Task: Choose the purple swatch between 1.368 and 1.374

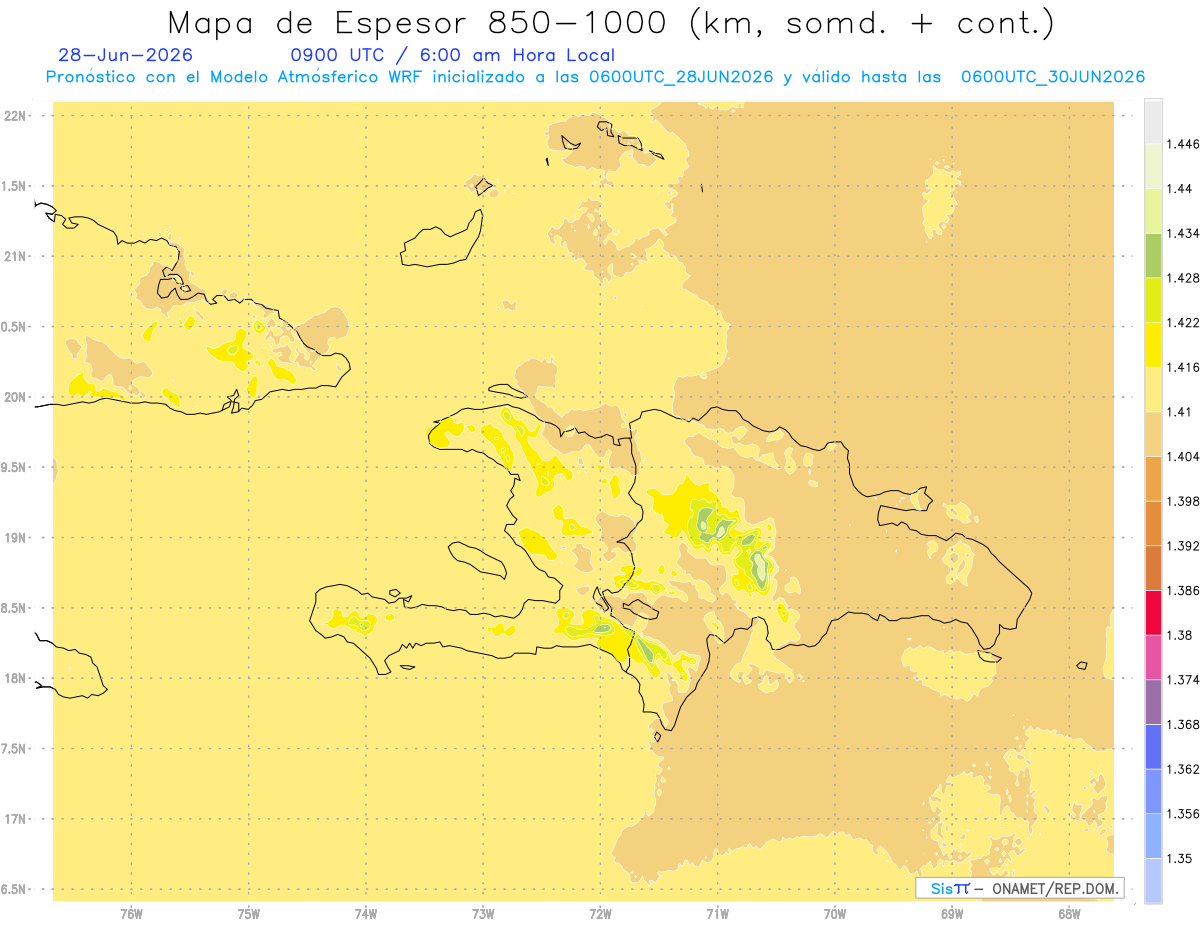Action: 1153,701
